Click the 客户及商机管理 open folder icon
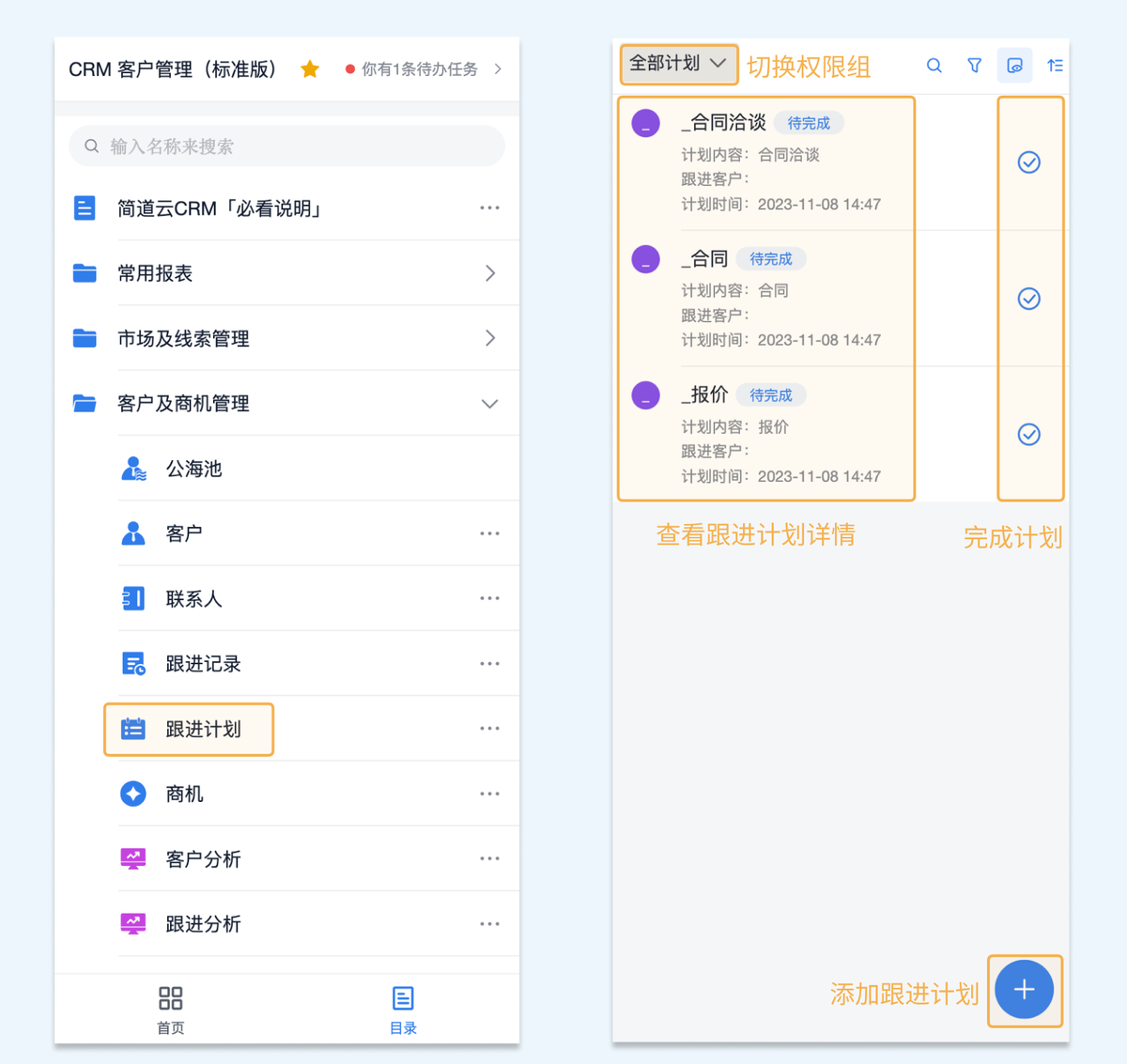The height and width of the screenshot is (1064, 1127). pos(85,404)
